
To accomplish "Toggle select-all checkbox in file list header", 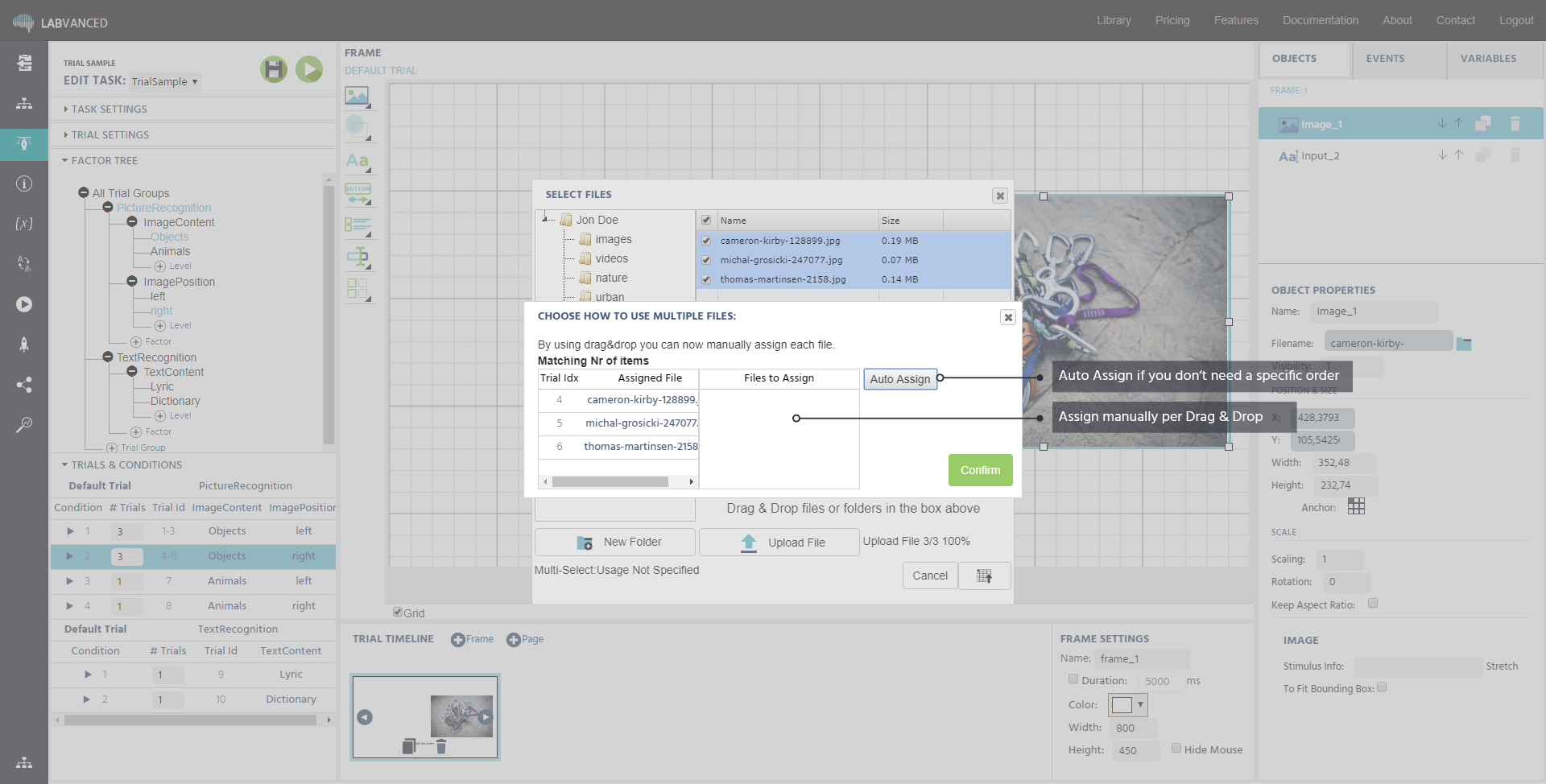I will pos(706,220).
